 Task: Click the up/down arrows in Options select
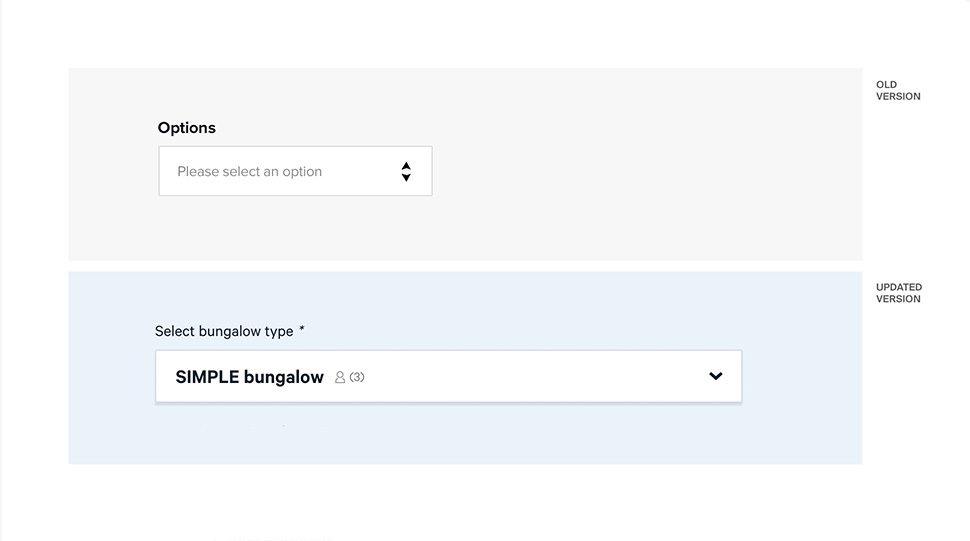[x=406, y=171]
